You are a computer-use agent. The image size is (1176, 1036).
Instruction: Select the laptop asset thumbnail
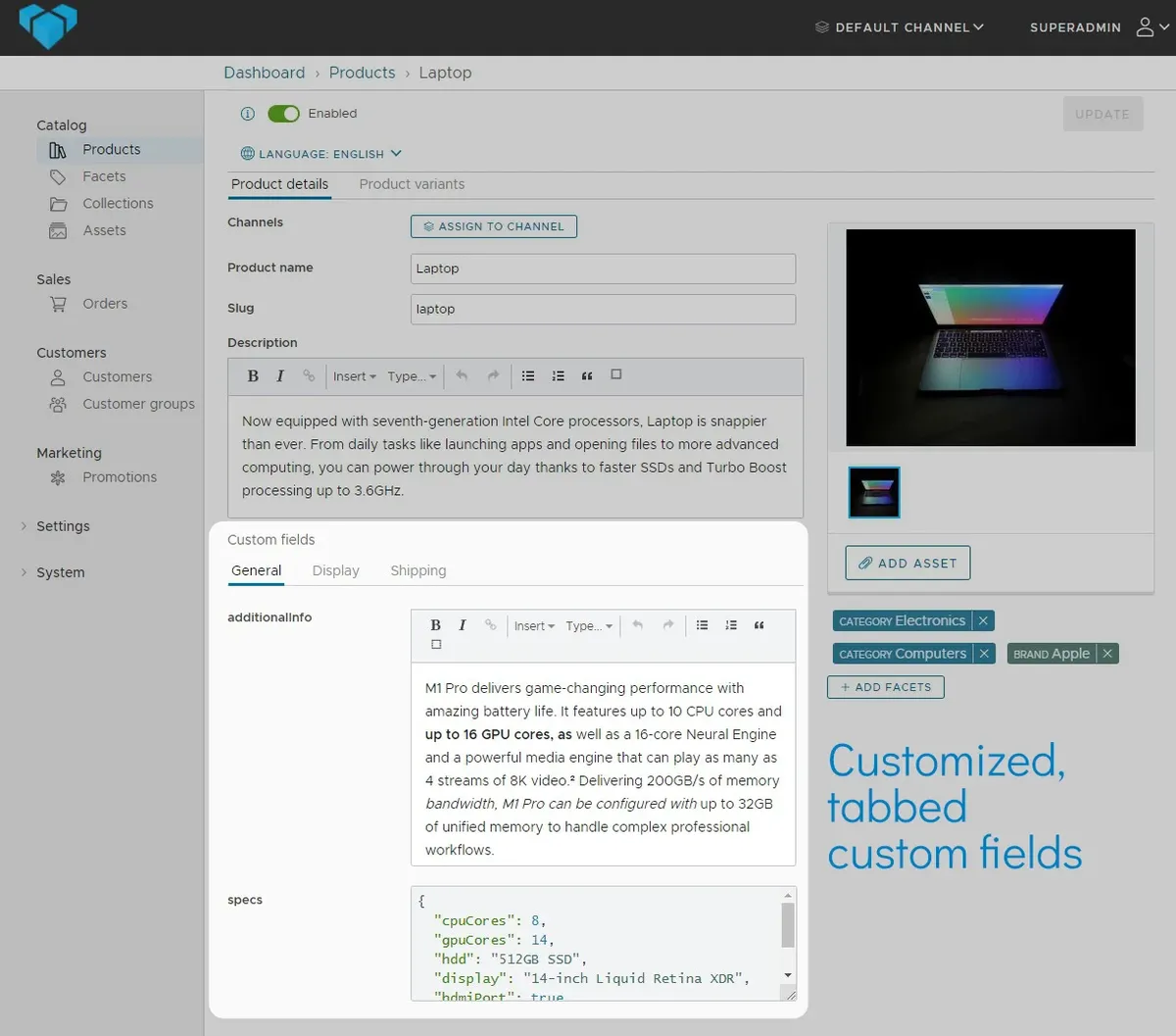click(873, 492)
